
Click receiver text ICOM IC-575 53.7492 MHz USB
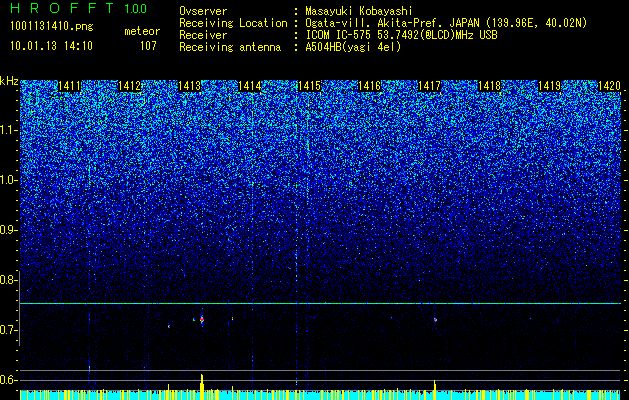click(x=401, y=35)
